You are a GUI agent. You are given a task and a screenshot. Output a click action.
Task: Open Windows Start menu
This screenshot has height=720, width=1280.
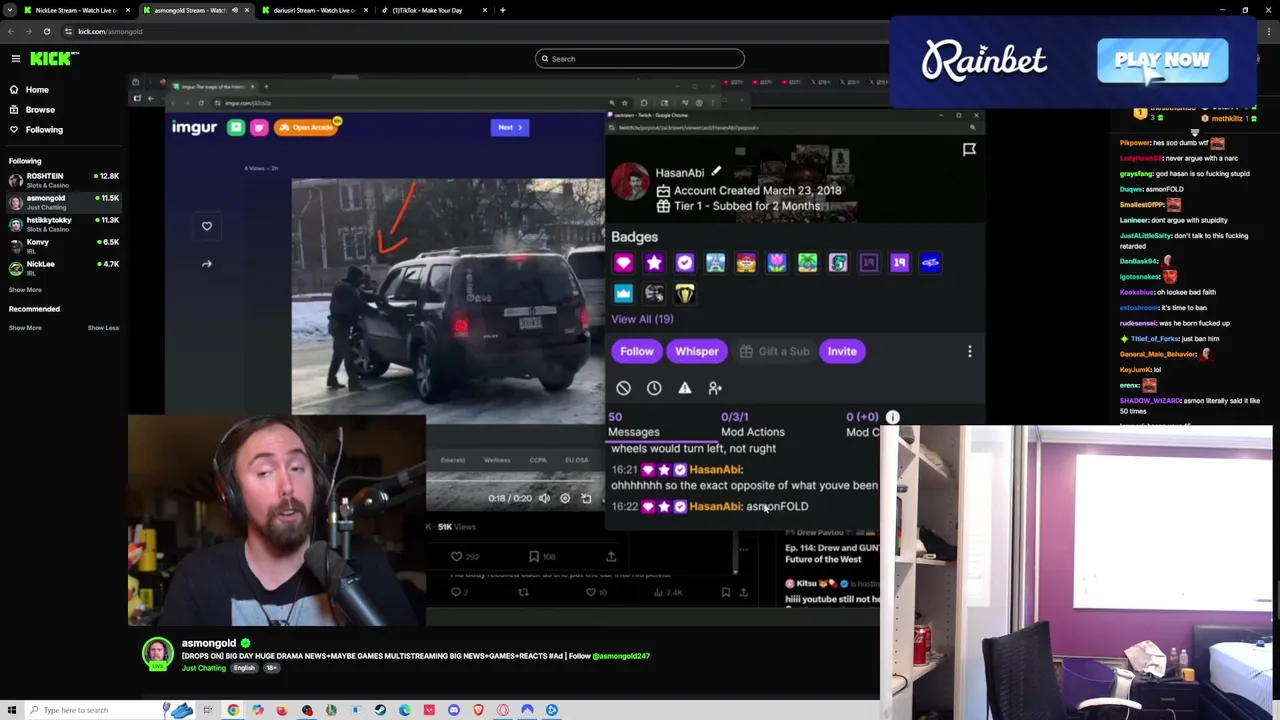11,710
